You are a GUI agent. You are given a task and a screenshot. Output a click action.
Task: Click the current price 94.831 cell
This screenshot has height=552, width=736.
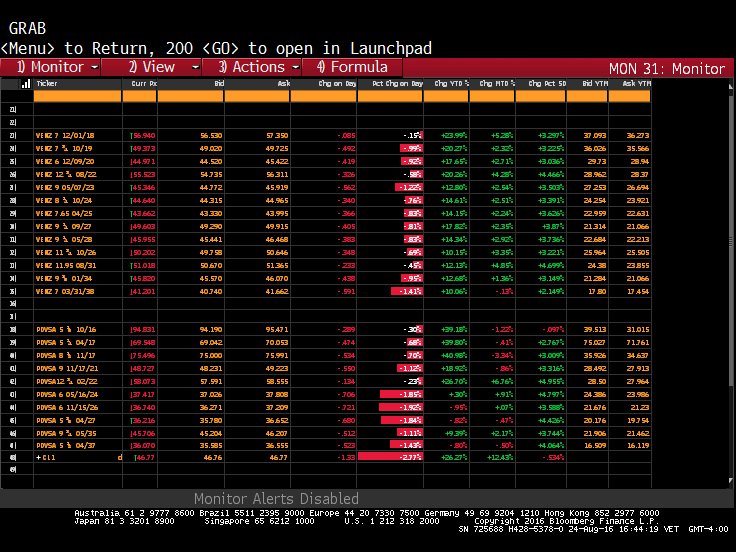pos(143,330)
